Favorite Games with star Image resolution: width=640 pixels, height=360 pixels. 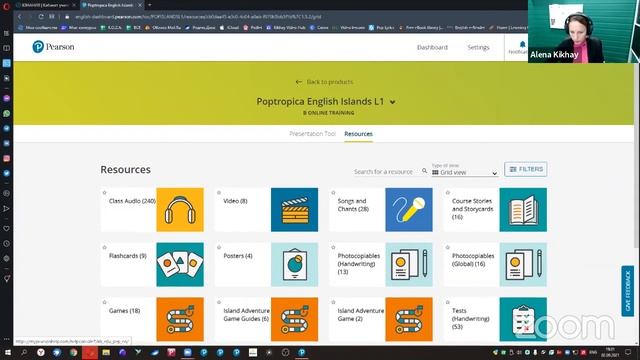pyautogui.click(x=104, y=302)
